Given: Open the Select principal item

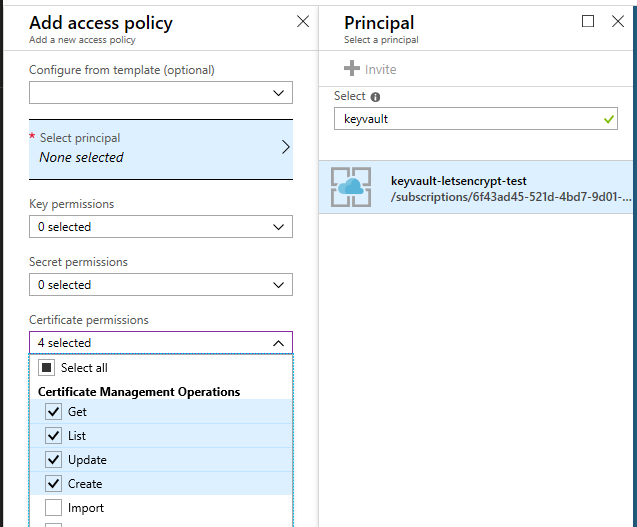Looking at the screenshot, I should click(x=150, y=148).
